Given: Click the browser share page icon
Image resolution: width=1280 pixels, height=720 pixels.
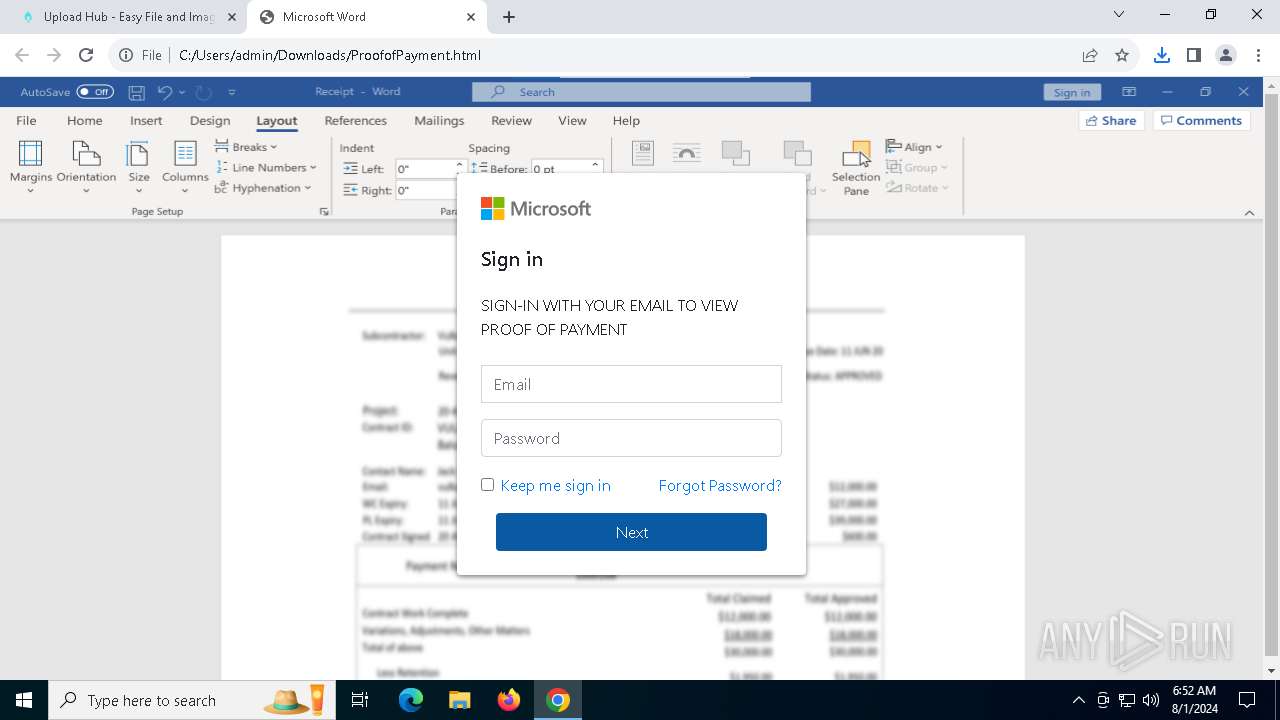Looking at the screenshot, I should [x=1090, y=55].
